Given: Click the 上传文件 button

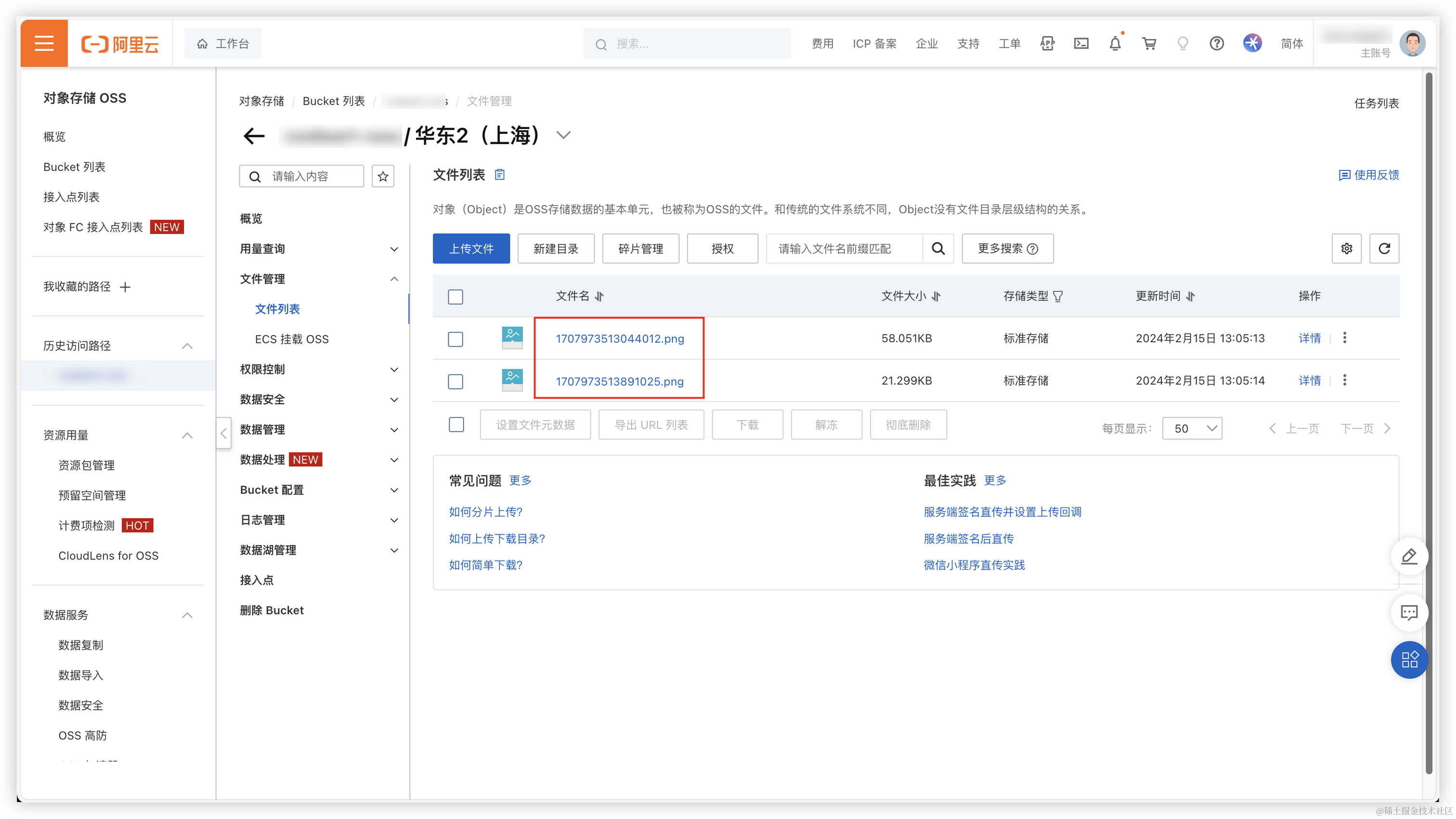Looking at the screenshot, I should tap(471, 248).
